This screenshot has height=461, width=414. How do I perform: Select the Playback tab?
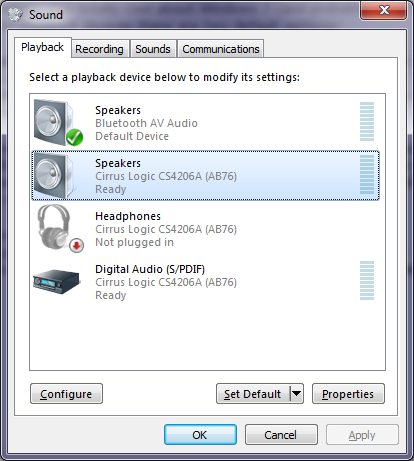(42, 47)
